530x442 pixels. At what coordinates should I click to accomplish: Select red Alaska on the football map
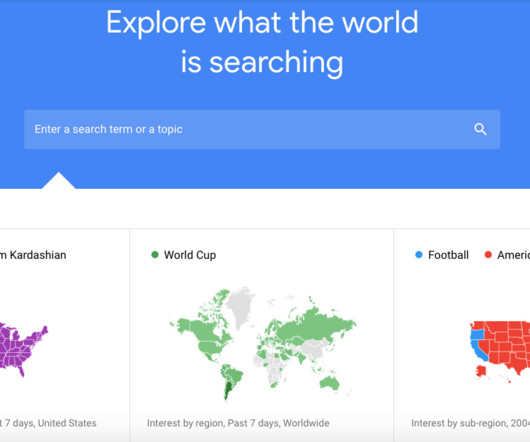click(x=481, y=372)
